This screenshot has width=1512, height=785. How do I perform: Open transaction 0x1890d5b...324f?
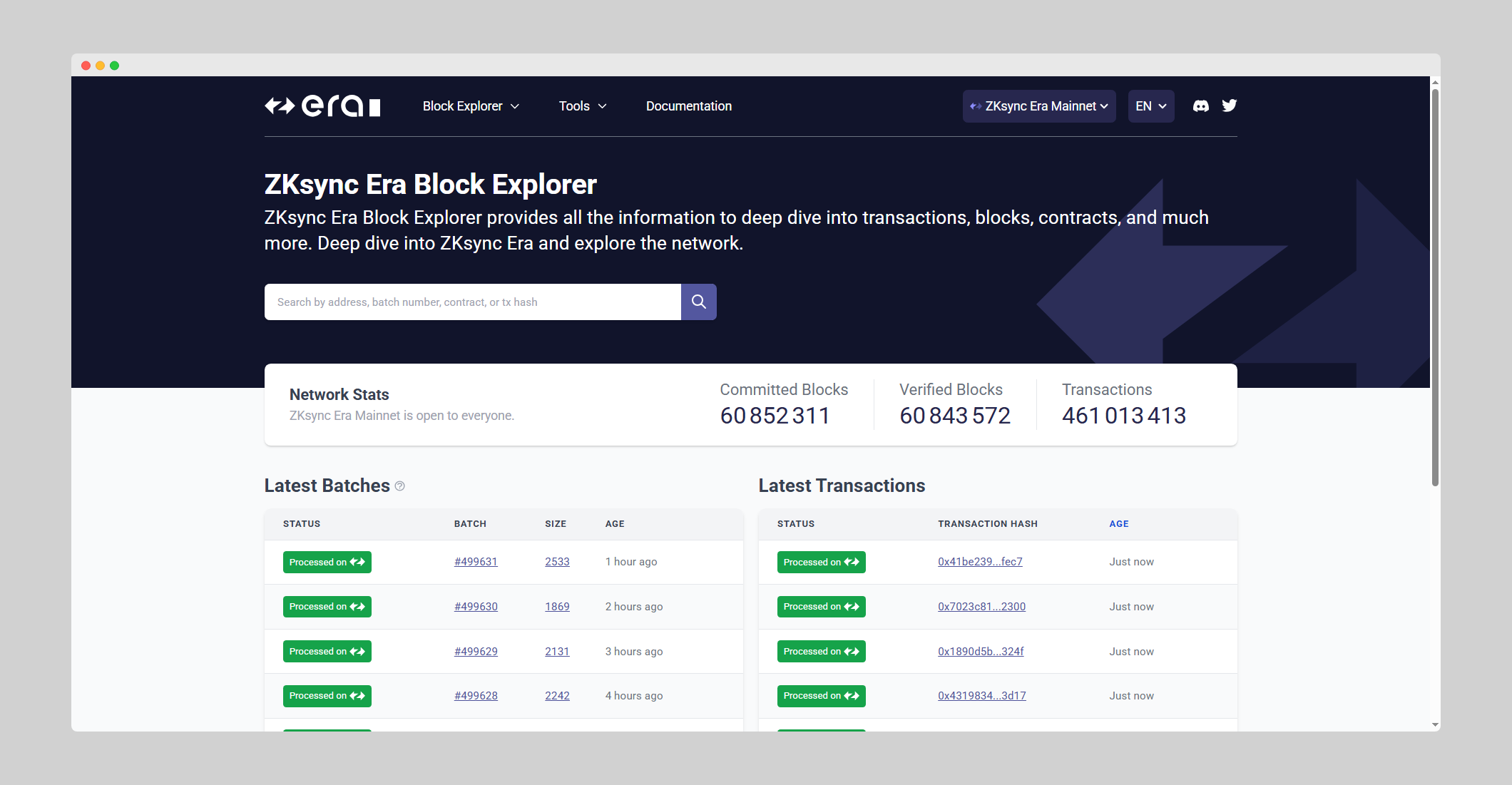(x=981, y=652)
